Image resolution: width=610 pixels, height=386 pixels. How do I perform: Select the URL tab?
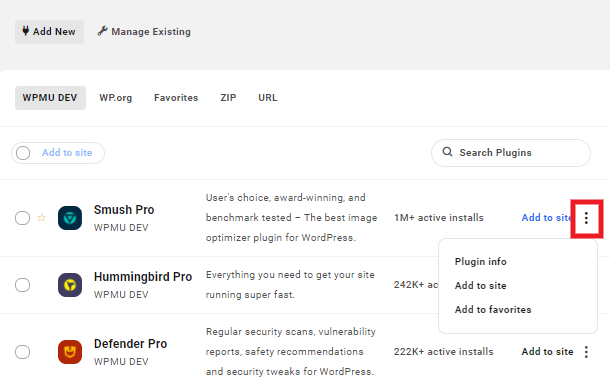[268, 98]
